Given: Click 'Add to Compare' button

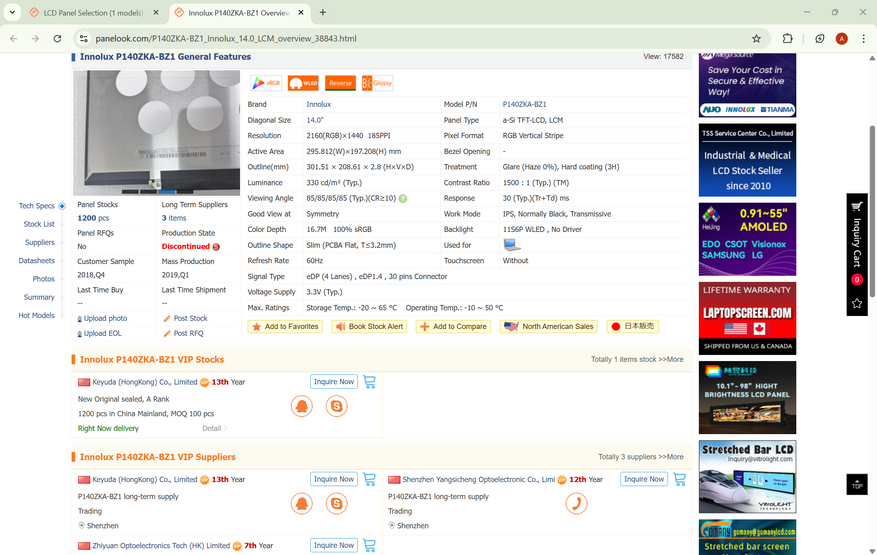Looking at the screenshot, I should (x=454, y=327).
